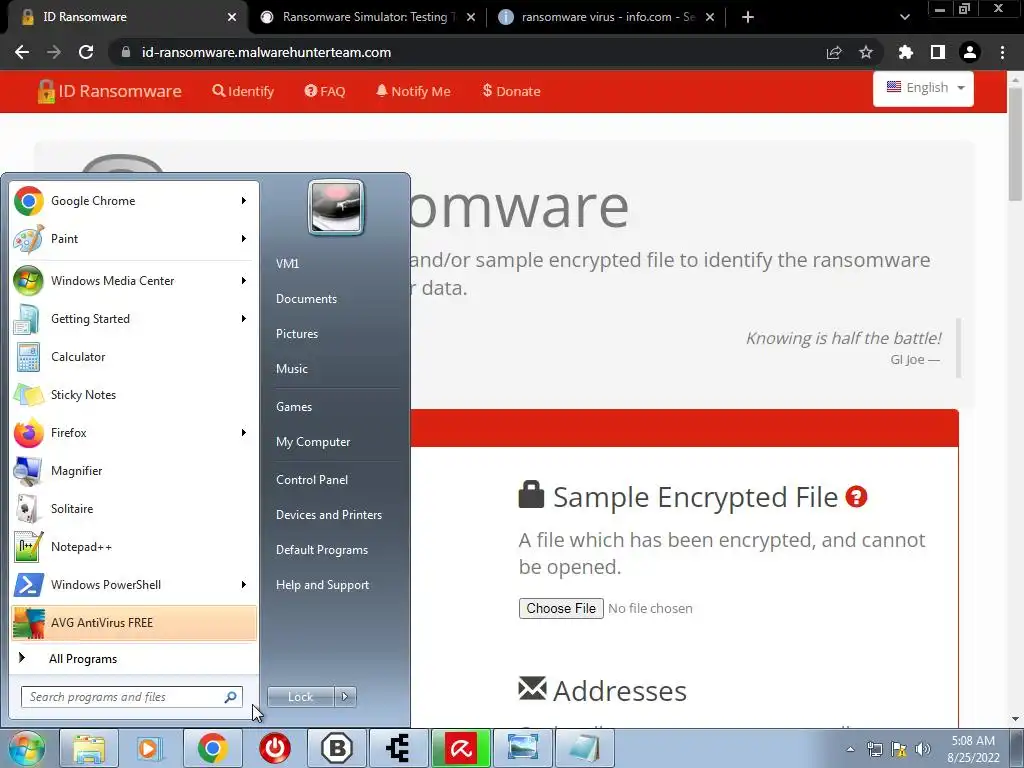Open Notepad++ from the Start menu
This screenshot has width=1024, height=768.
pyautogui.click(x=134, y=547)
